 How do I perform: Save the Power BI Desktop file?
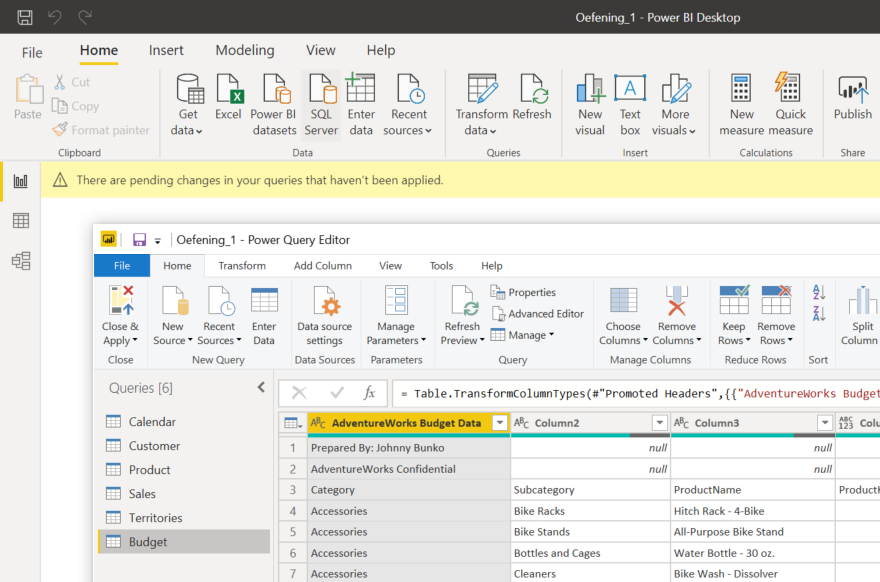pyautogui.click(x=25, y=17)
